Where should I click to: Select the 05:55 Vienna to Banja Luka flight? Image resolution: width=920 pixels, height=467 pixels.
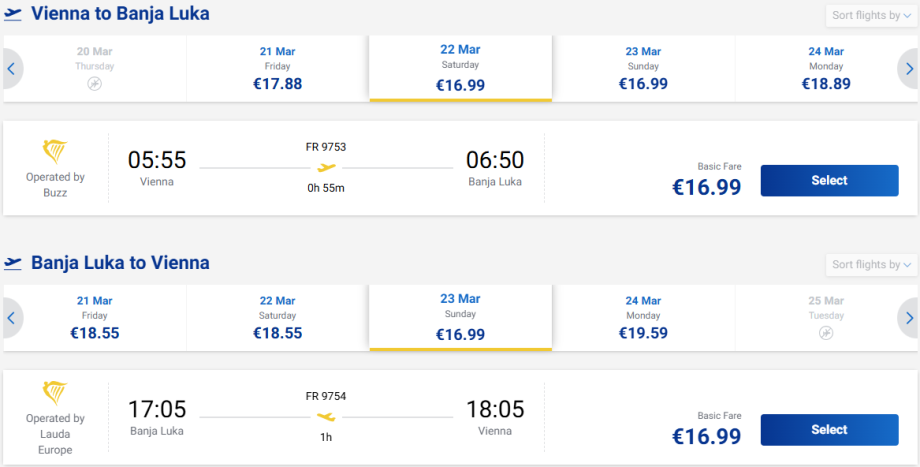[829, 180]
